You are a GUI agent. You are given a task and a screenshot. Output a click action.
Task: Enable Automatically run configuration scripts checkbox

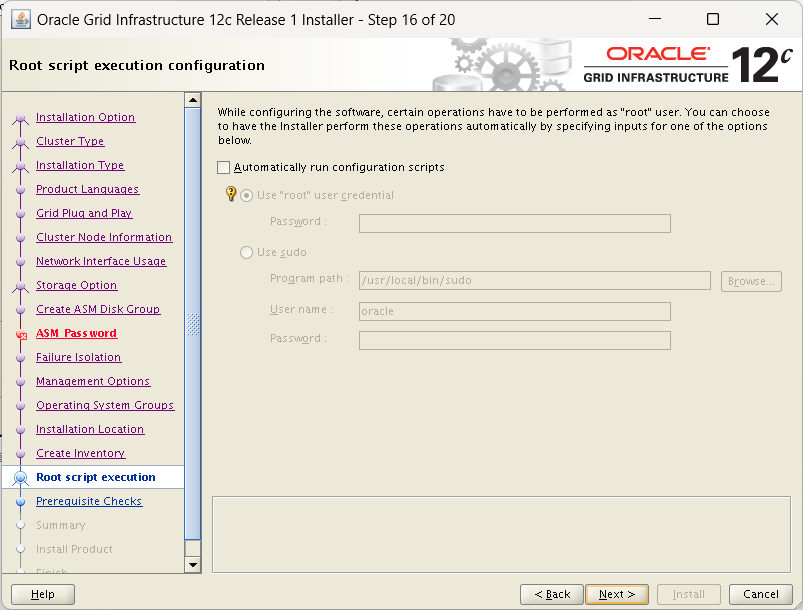click(223, 167)
